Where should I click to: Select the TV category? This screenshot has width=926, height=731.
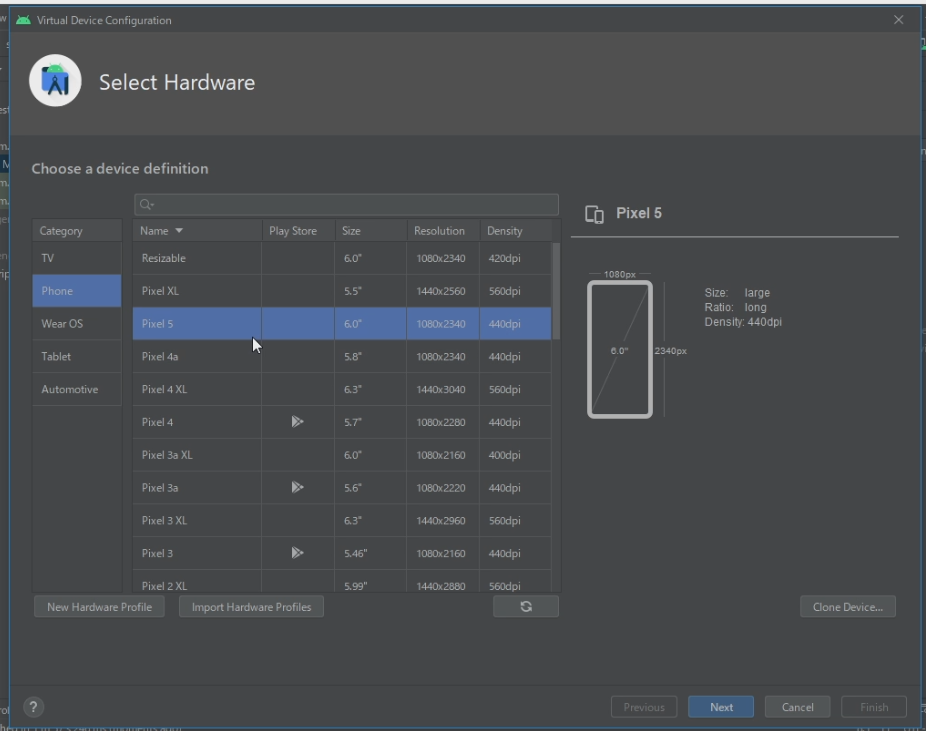[76, 258]
